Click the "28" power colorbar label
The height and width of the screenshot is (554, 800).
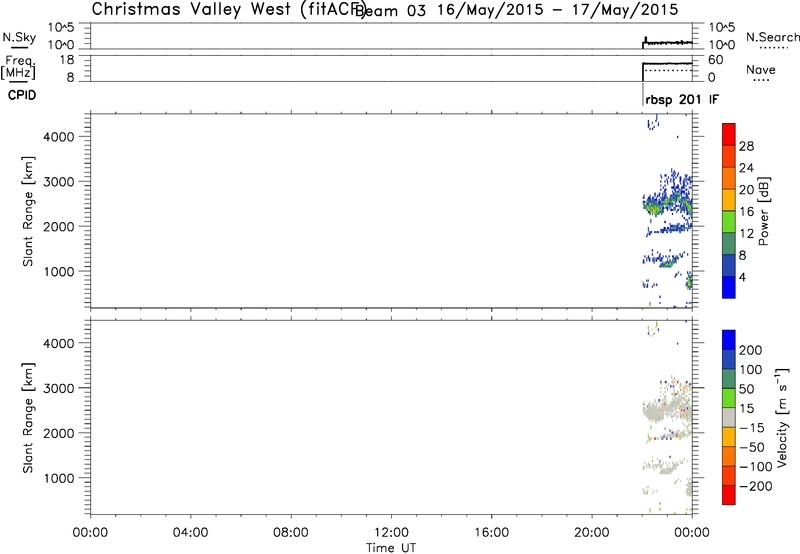(746, 146)
